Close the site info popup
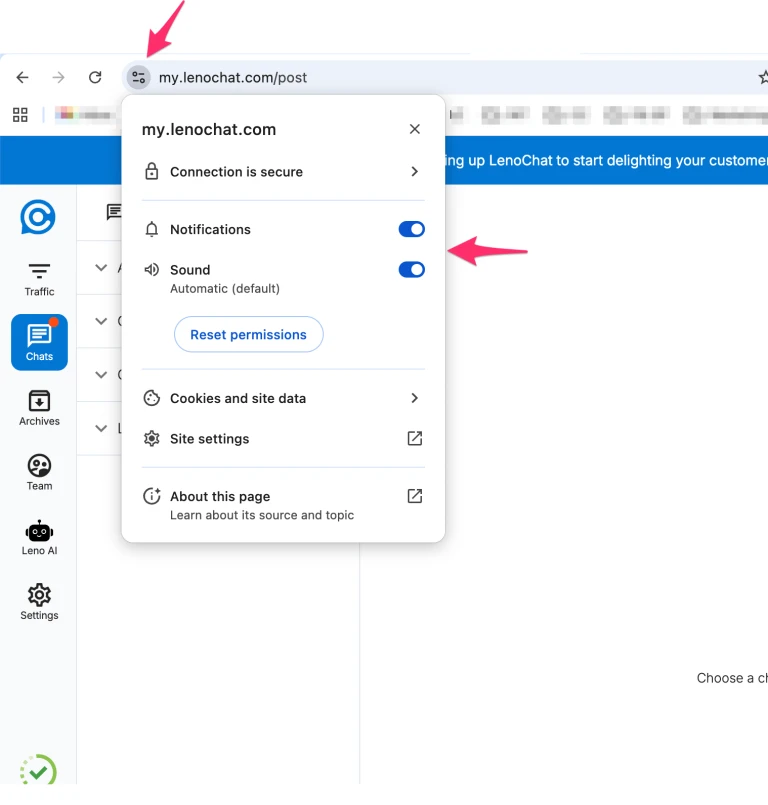 click(x=415, y=129)
